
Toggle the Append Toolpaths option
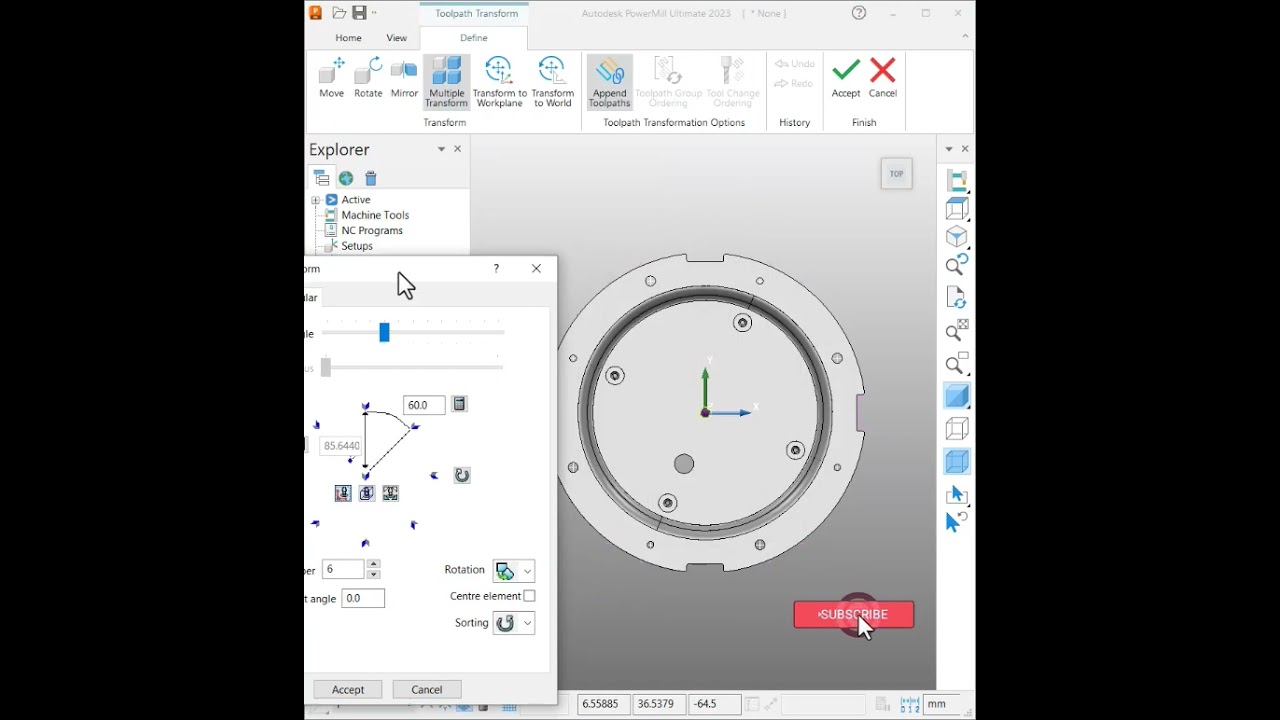coord(609,82)
